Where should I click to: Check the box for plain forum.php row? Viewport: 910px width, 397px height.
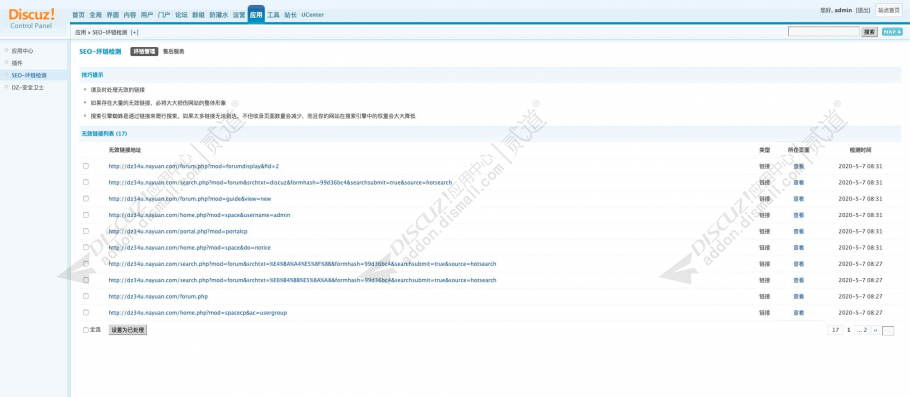pos(86,296)
